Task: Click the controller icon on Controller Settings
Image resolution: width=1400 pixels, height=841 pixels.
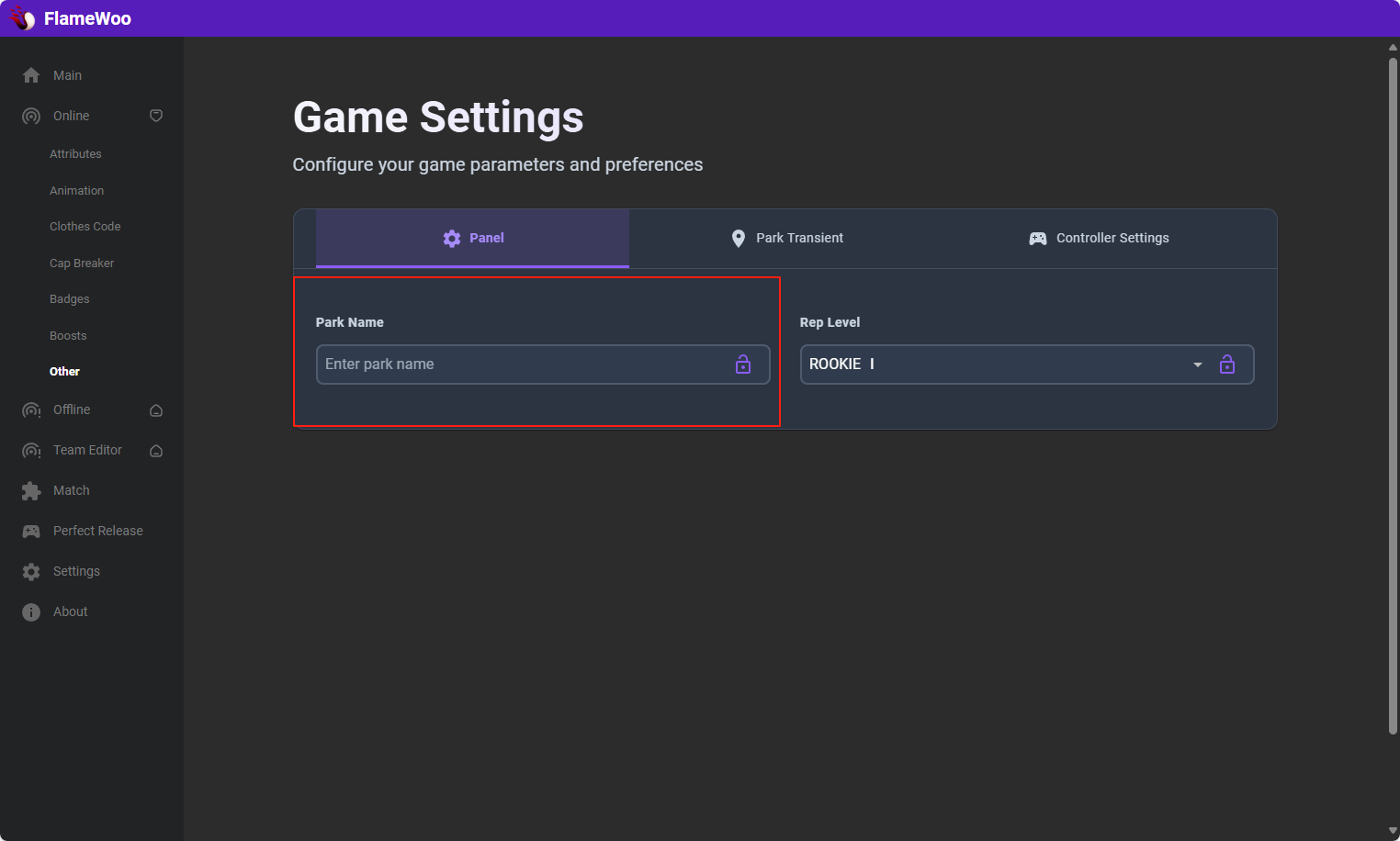Action: [1038, 239]
